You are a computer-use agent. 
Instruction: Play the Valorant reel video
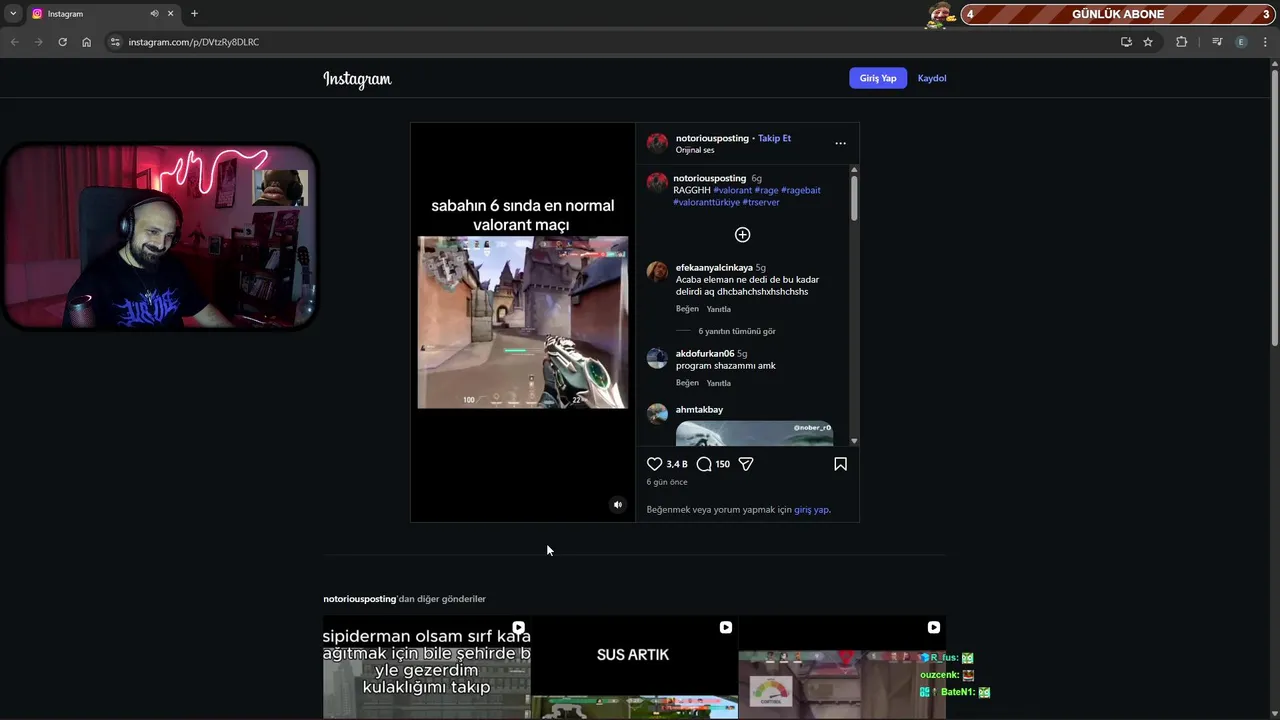522,322
